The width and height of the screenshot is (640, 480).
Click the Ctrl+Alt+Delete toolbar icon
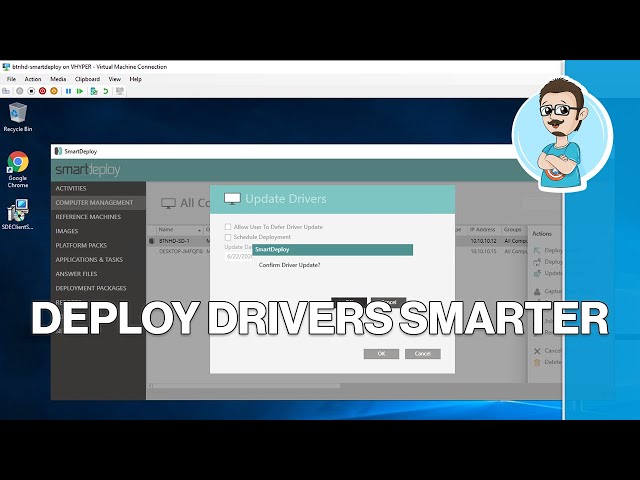[x=6, y=91]
